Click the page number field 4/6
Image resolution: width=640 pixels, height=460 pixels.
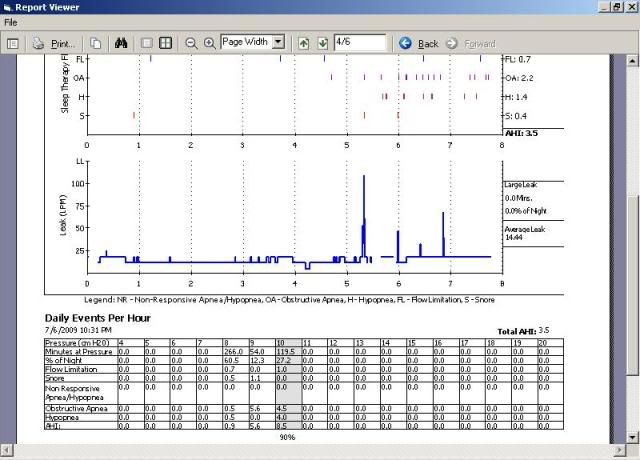359,43
